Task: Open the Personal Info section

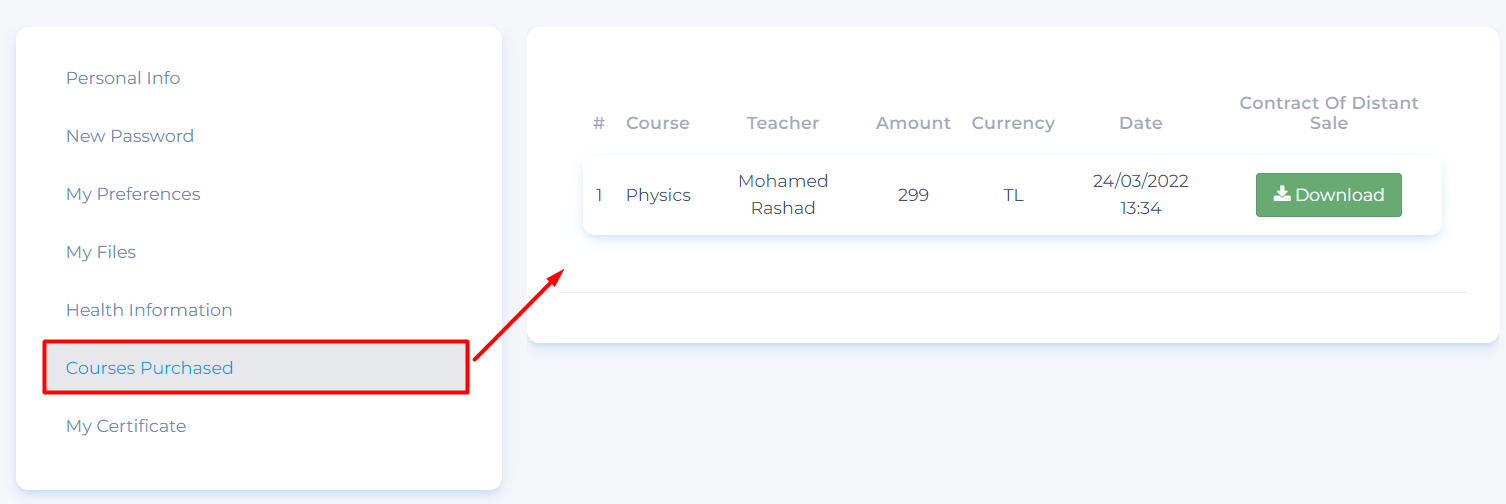Action: coord(123,78)
